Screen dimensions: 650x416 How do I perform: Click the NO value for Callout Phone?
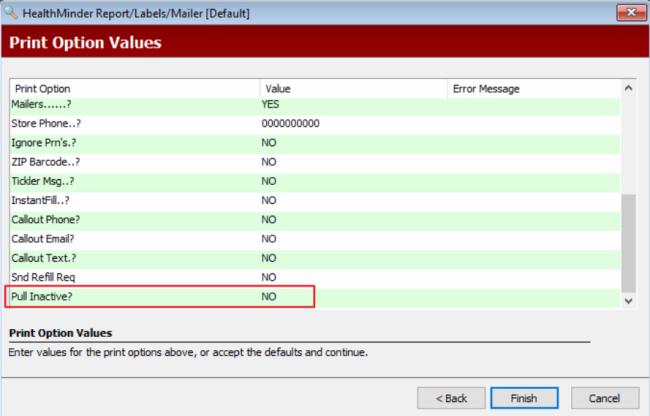269,220
